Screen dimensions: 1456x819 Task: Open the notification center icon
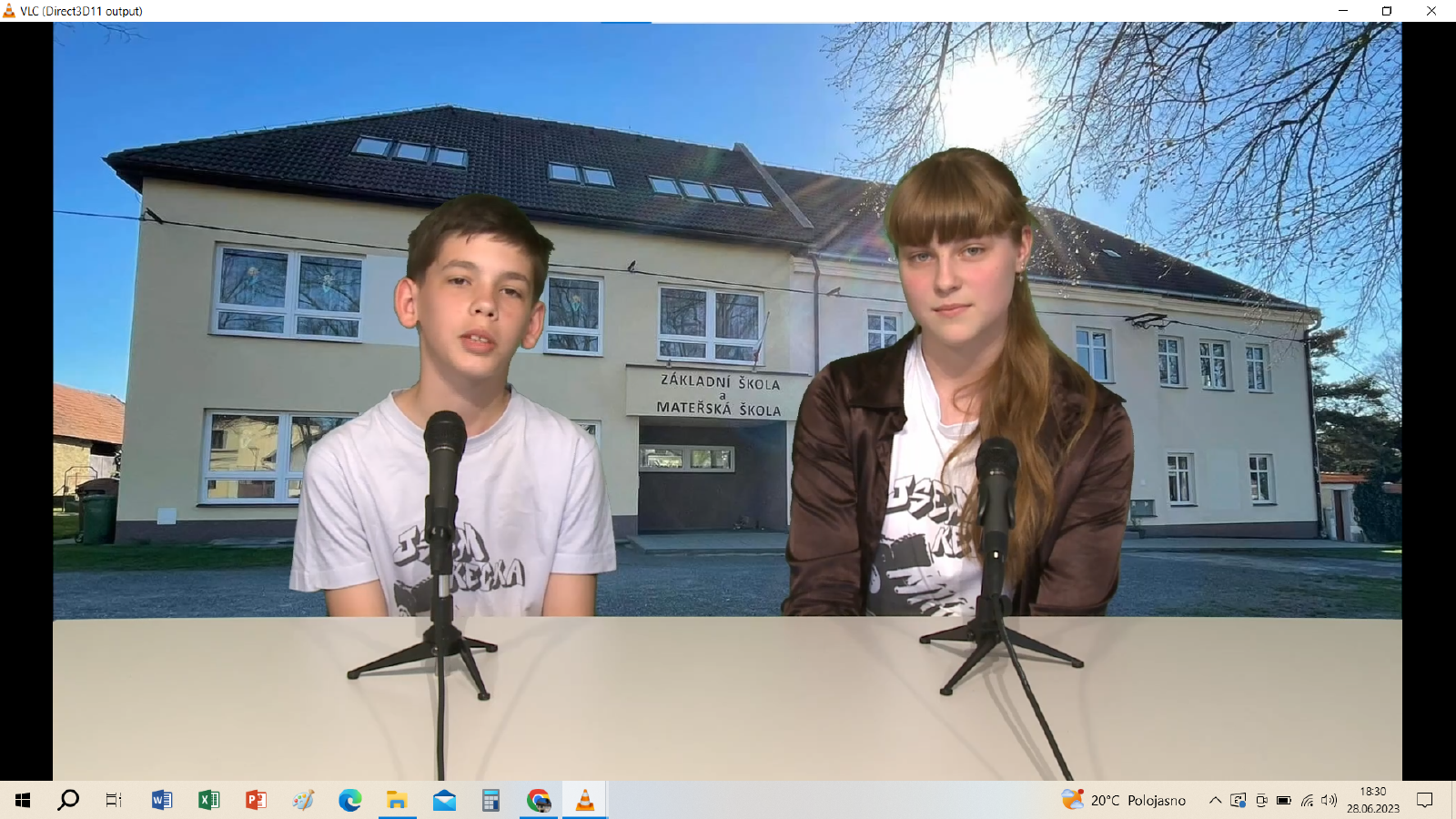pyautogui.click(x=1425, y=800)
